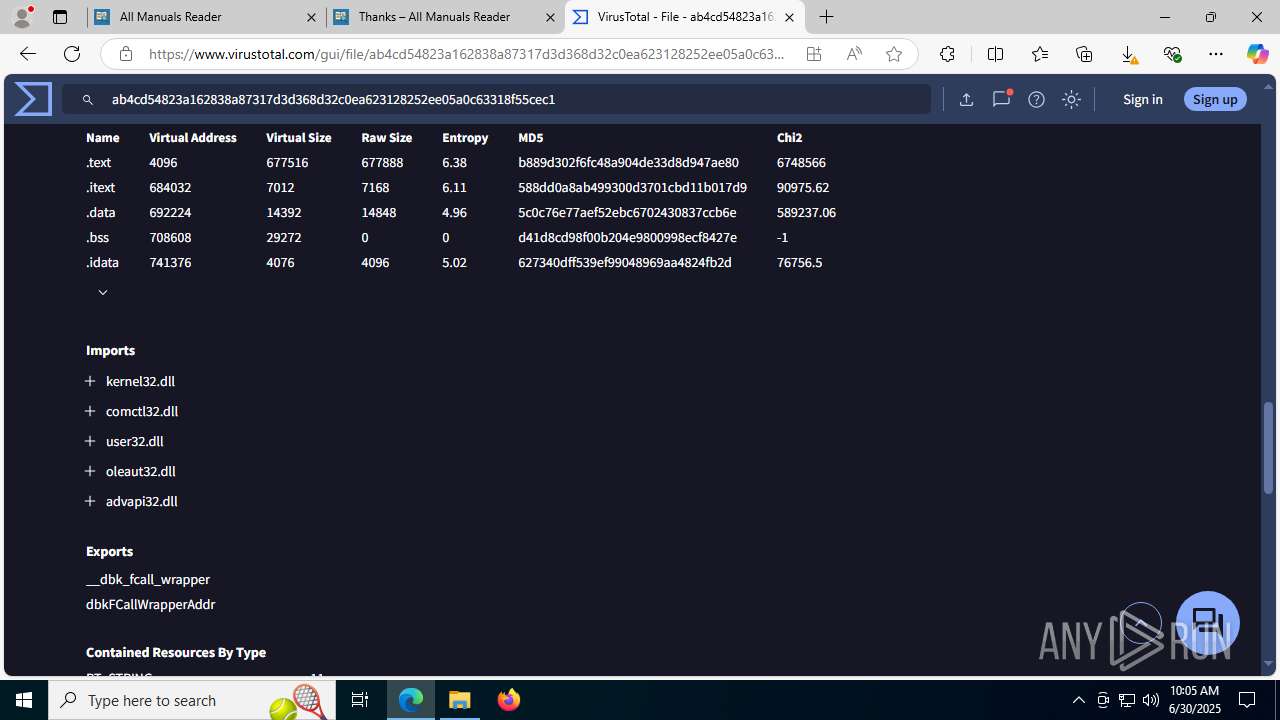Click the .idata Chi2 value 76756.5
This screenshot has height=720, width=1280.
[x=799, y=262]
